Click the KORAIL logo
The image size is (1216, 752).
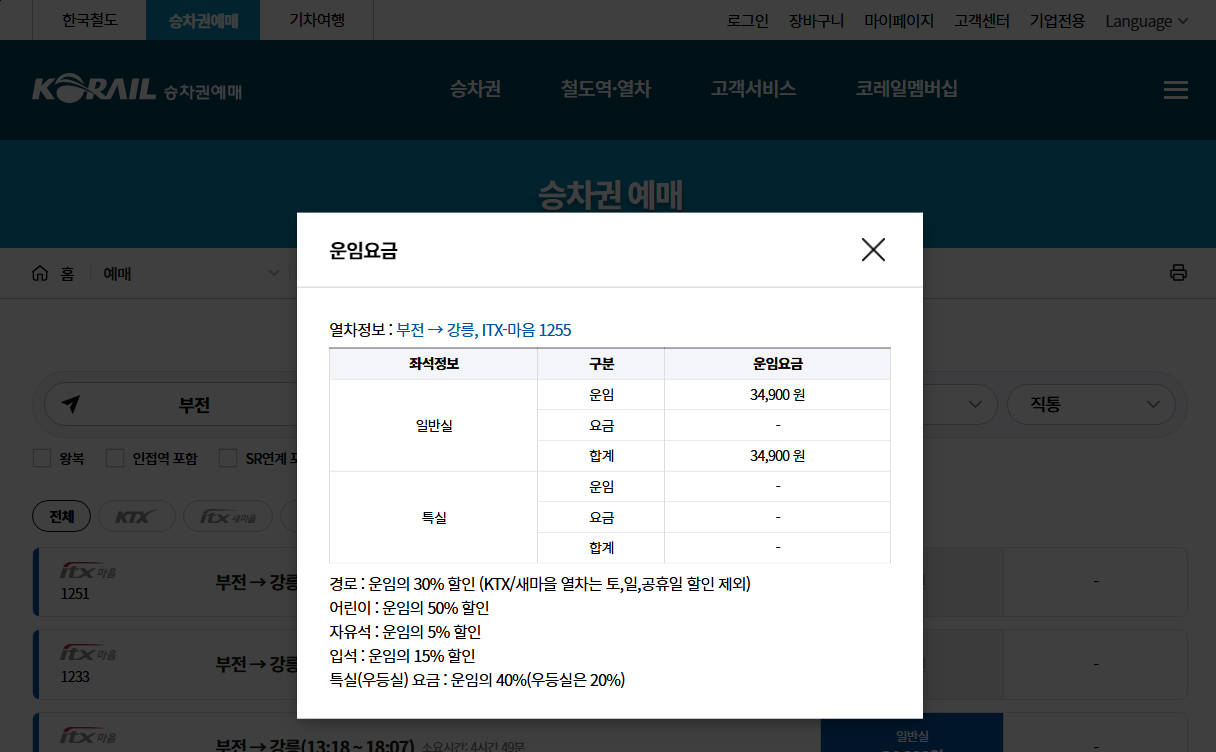click(137, 90)
